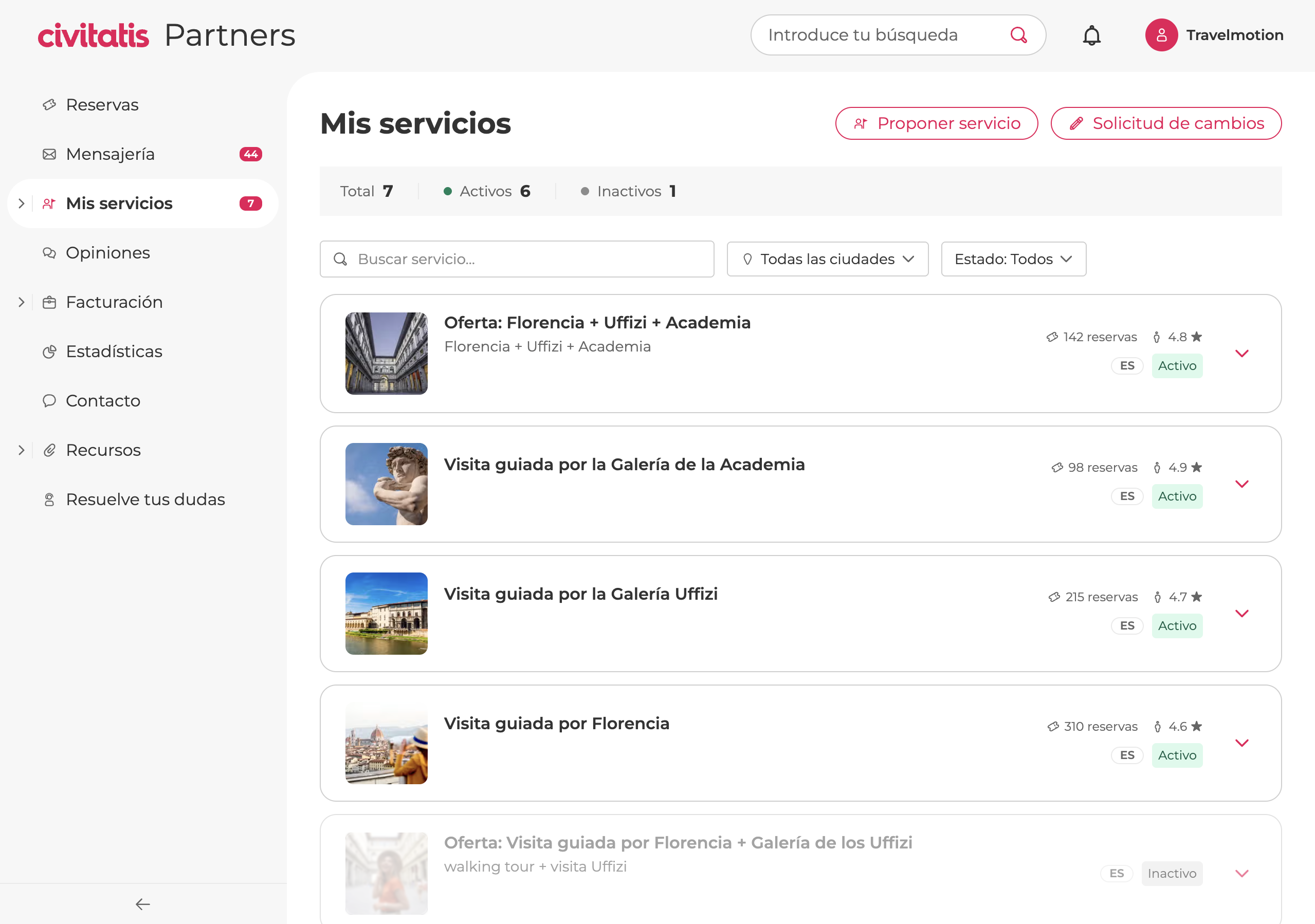This screenshot has width=1315, height=924.
Task: Click the Reservas ticket icon in sidebar
Action: coord(49,105)
